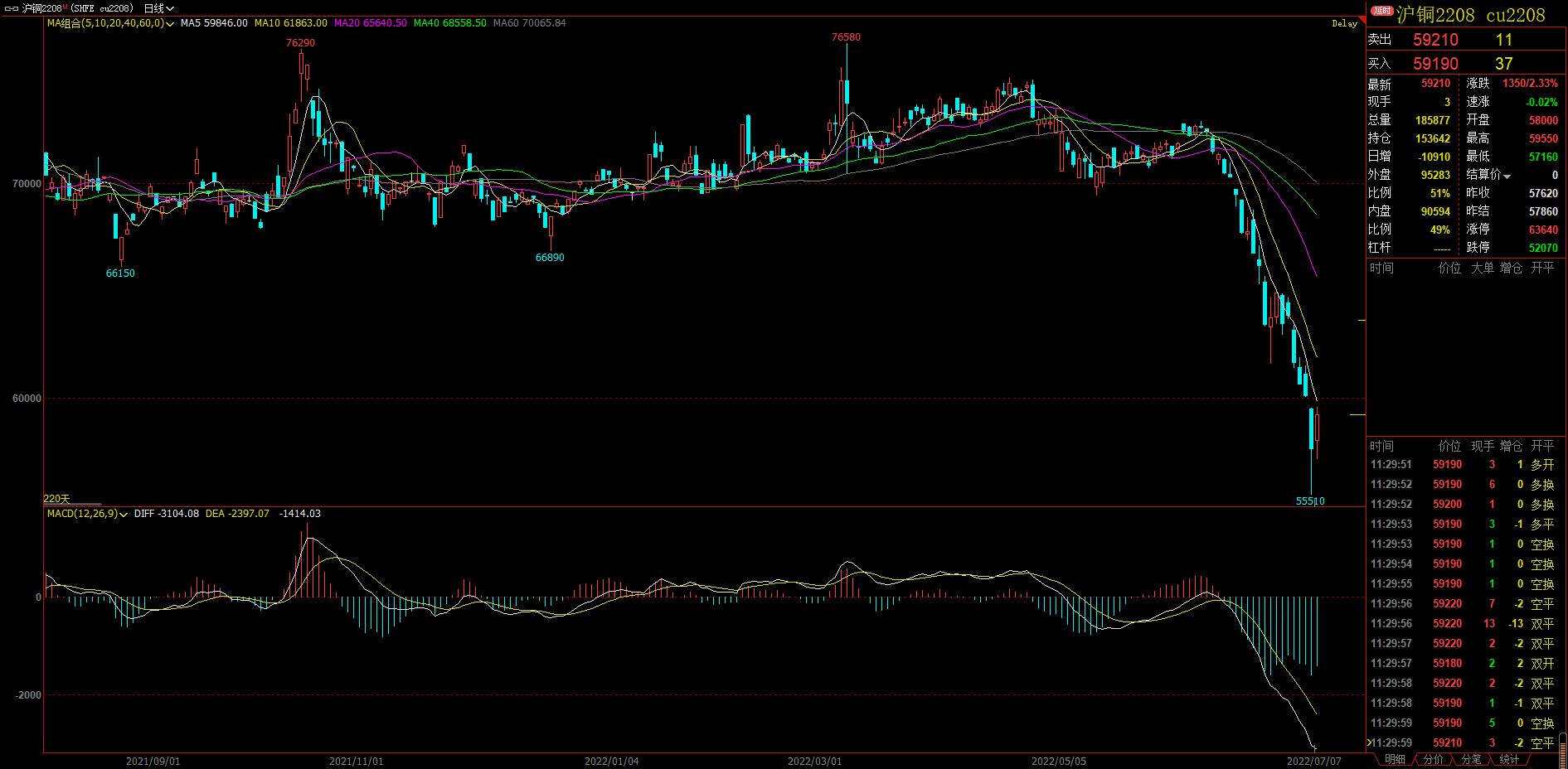Viewport: 1568px width, 769px height.
Task: Click the 大单 column header
Action: coord(1482,268)
